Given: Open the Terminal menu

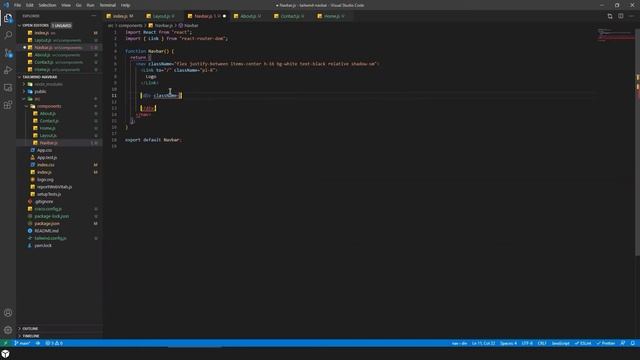Looking at the screenshot, I should click(108, 5).
